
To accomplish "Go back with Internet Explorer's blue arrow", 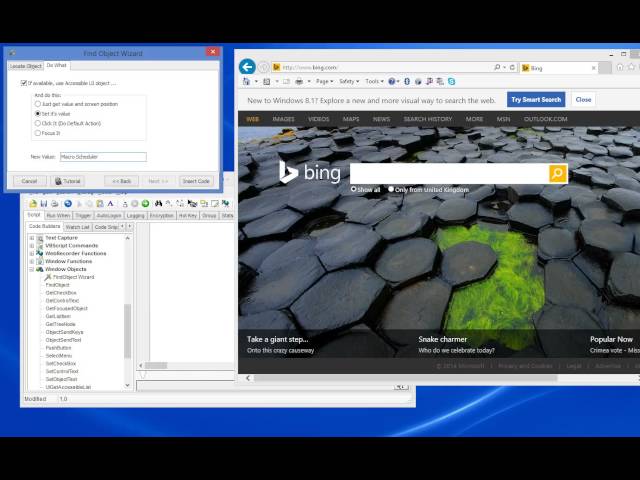I will [247, 67].
